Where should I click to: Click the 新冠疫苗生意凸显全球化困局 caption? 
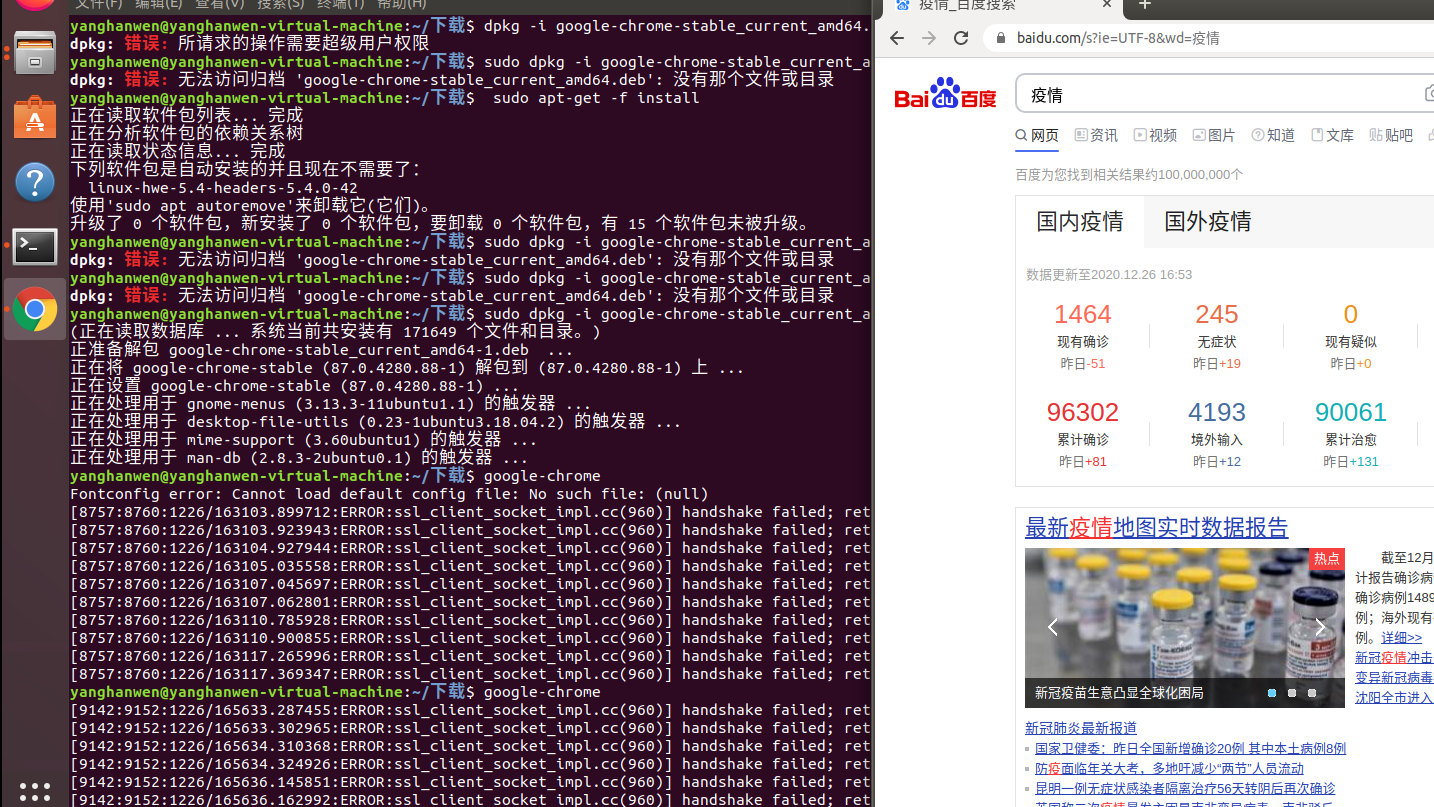coord(1119,693)
